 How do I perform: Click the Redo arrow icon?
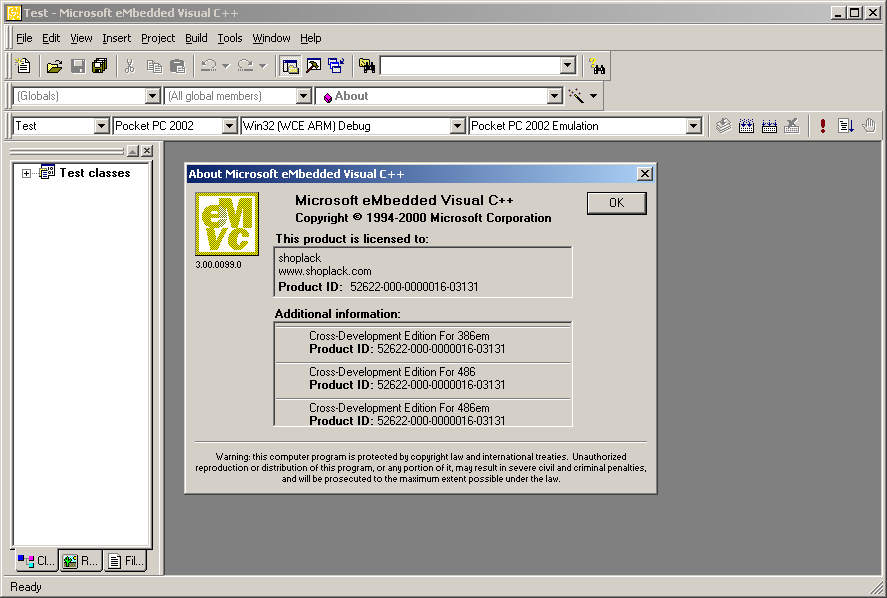pyautogui.click(x=246, y=66)
